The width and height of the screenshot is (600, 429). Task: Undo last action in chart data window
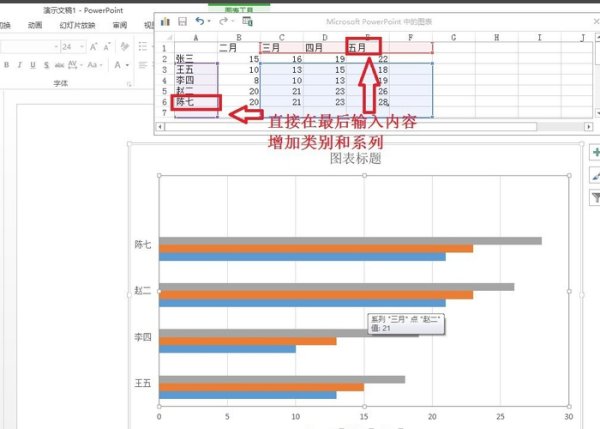199,21
